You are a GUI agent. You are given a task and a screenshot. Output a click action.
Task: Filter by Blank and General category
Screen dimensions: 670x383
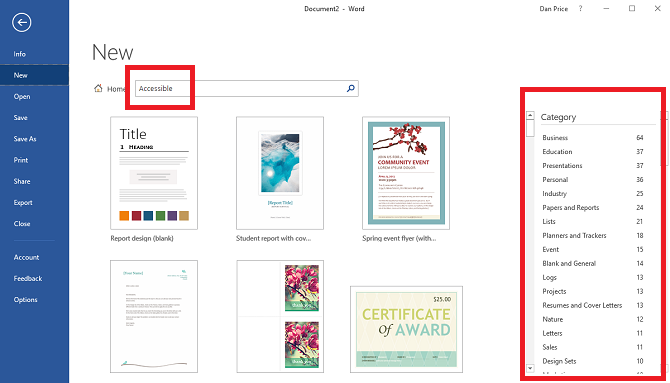click(593, 263)
